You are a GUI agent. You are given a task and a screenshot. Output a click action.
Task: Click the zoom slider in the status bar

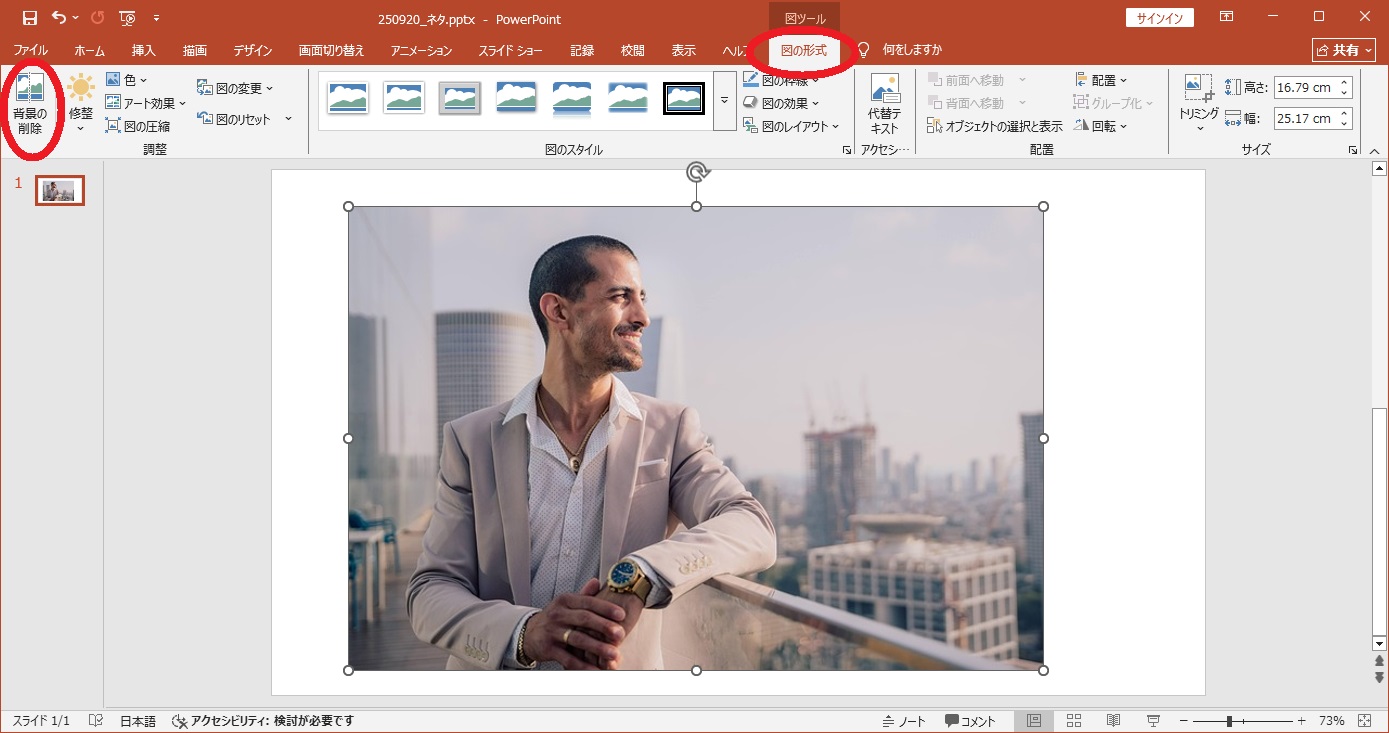1229,721
